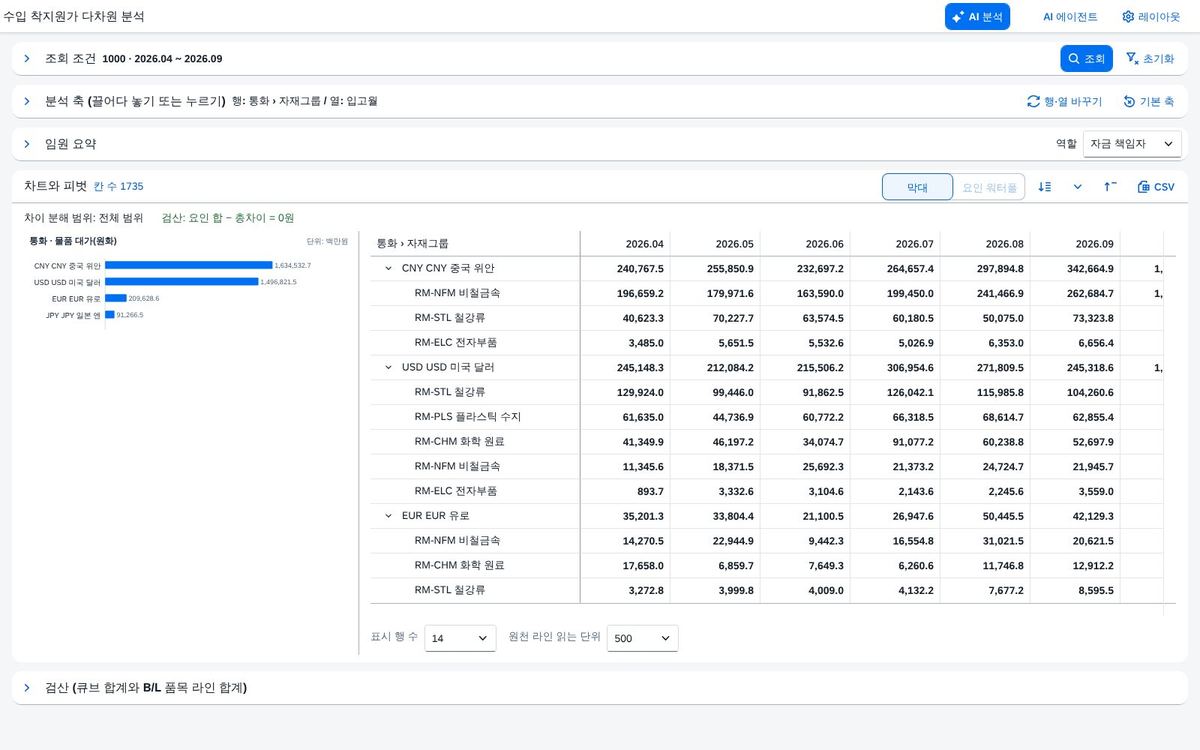The image size is (1200, 750).
Task: Click the CNY bar in the chart
Action: coord(188,265)
